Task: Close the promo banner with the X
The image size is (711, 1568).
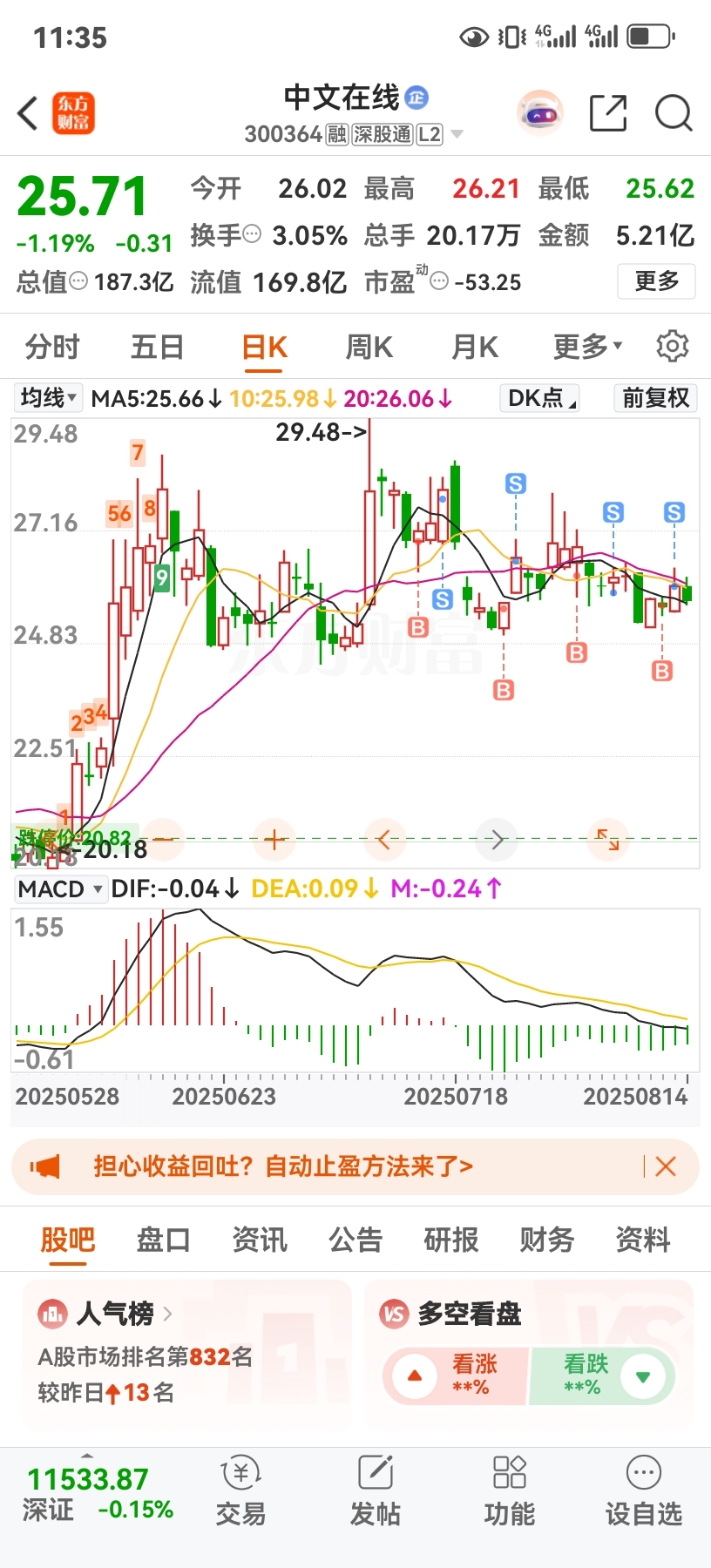Action: 666,1166
